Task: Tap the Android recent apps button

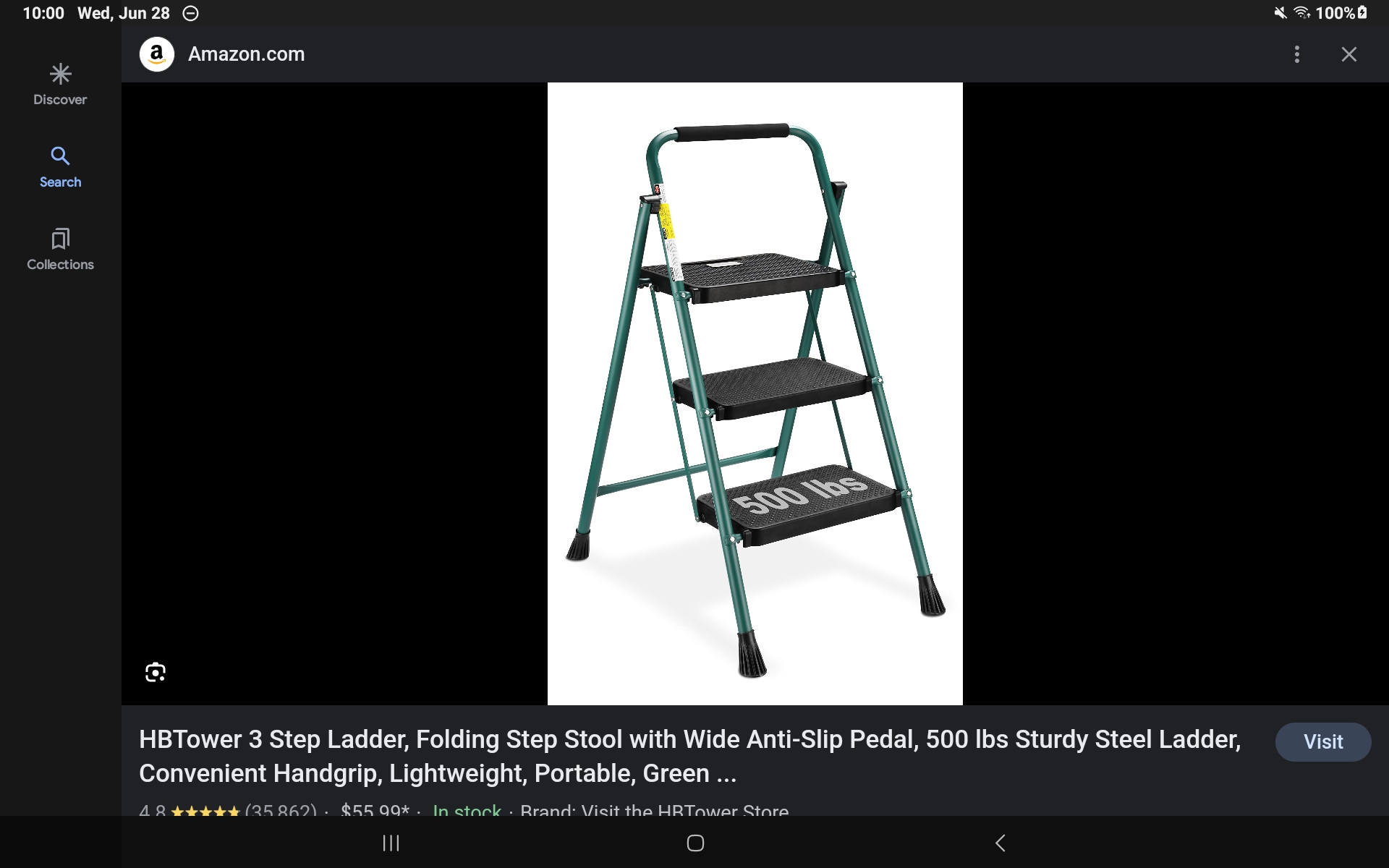Action: 391,843
